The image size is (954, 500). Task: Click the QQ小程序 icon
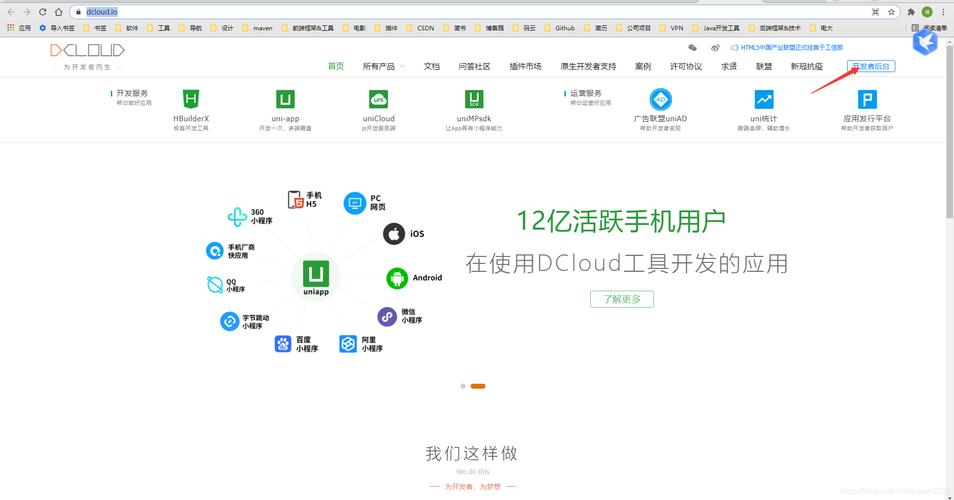click(x=215, y=285)
